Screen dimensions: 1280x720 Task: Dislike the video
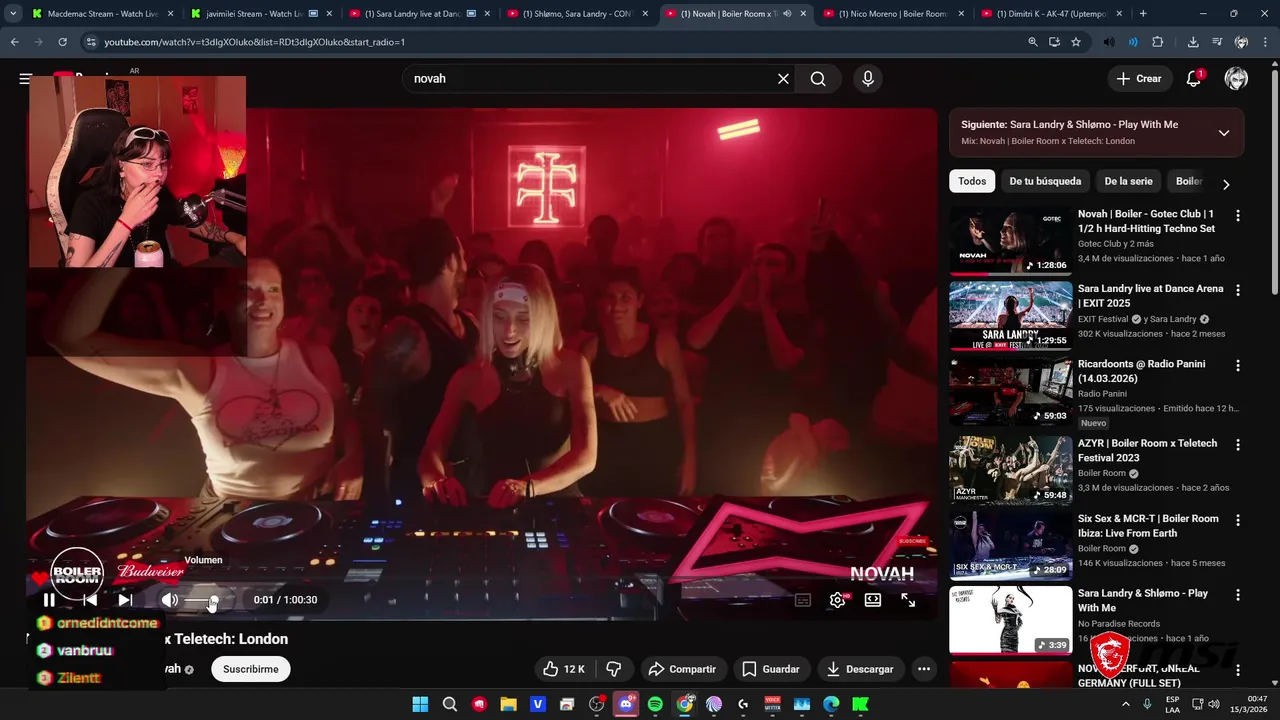(614, 669)
